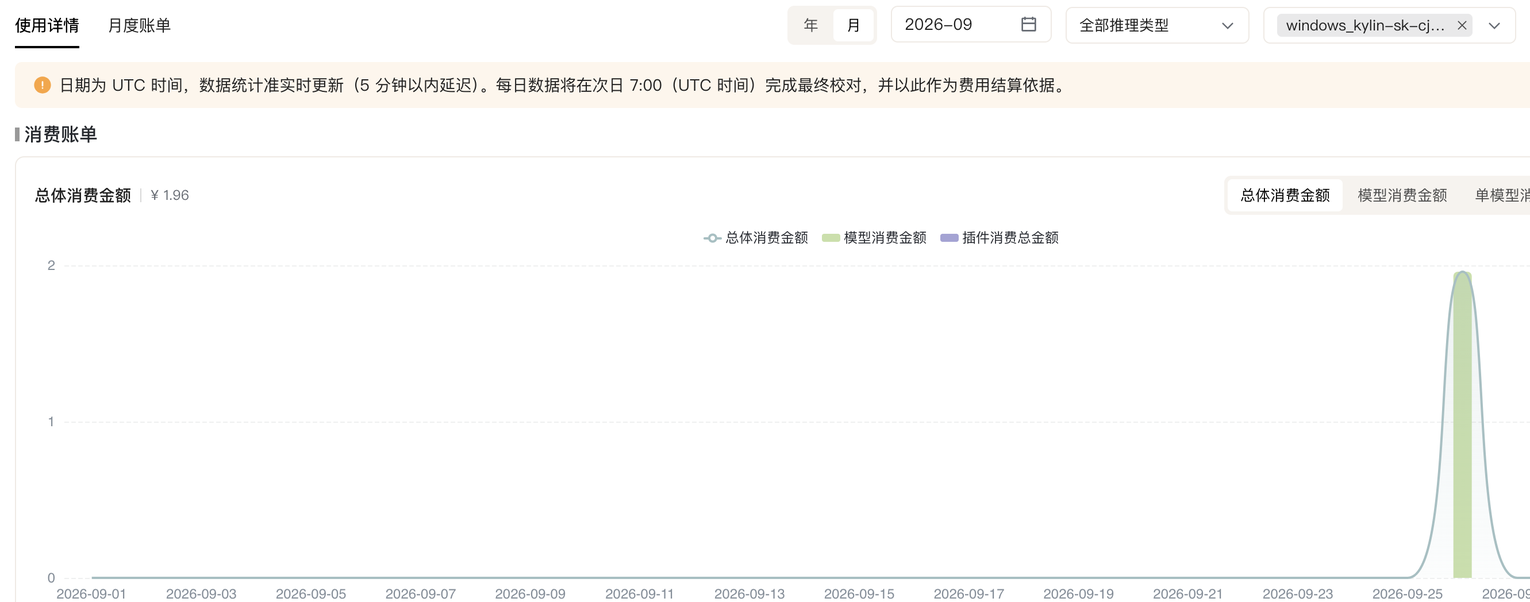Remove the windows_kylin-sk-cj tag

coord(1462,26)
